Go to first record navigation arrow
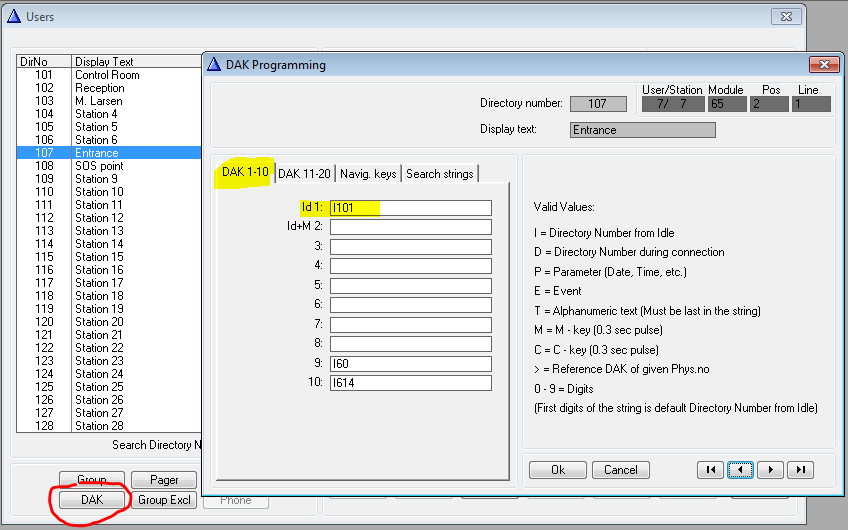 tap(710, 469)
